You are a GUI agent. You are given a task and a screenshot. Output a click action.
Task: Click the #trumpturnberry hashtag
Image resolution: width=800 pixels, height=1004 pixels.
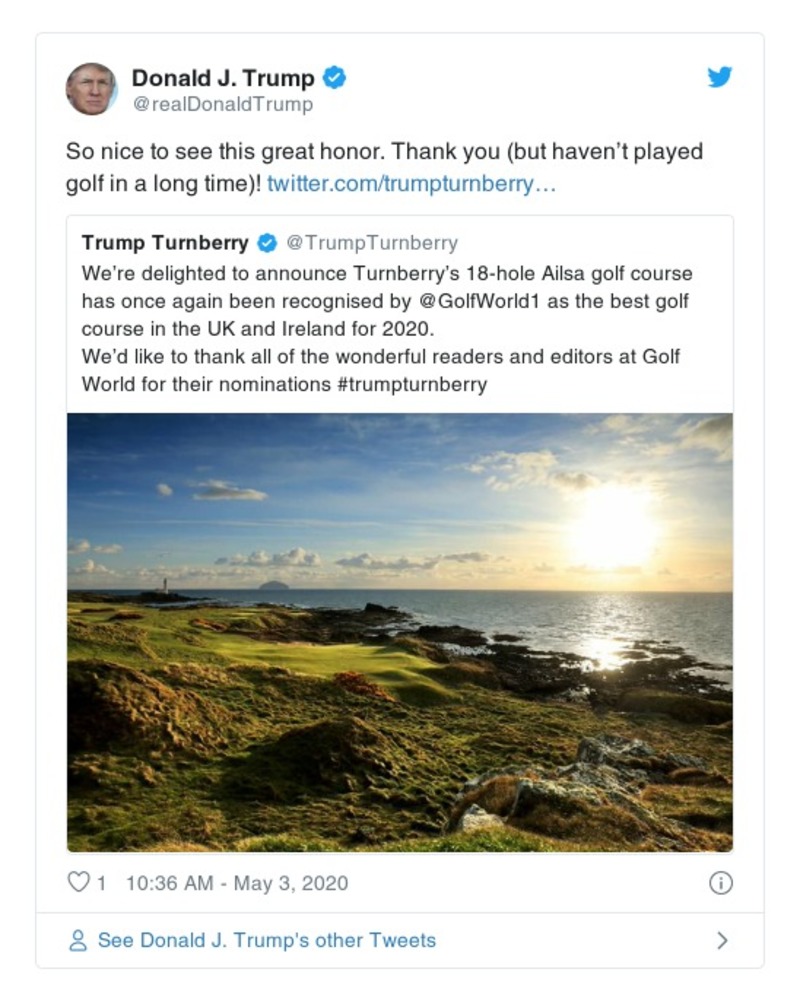tap(412, 385)
